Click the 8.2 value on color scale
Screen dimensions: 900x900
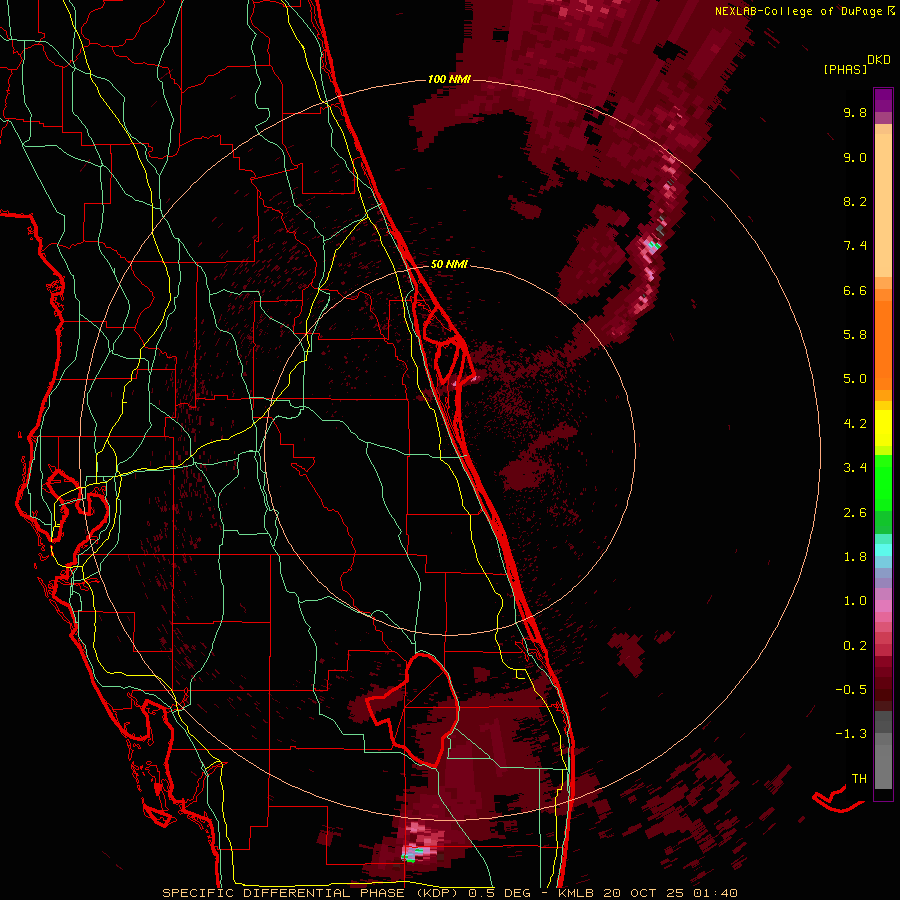pos(855,201)
